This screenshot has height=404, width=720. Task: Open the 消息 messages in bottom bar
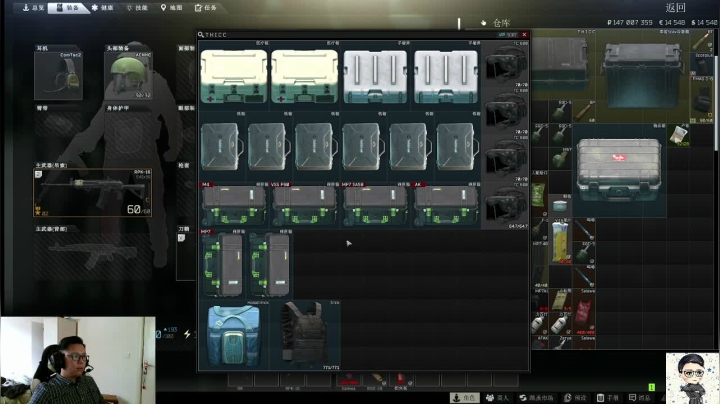point(640,398)
